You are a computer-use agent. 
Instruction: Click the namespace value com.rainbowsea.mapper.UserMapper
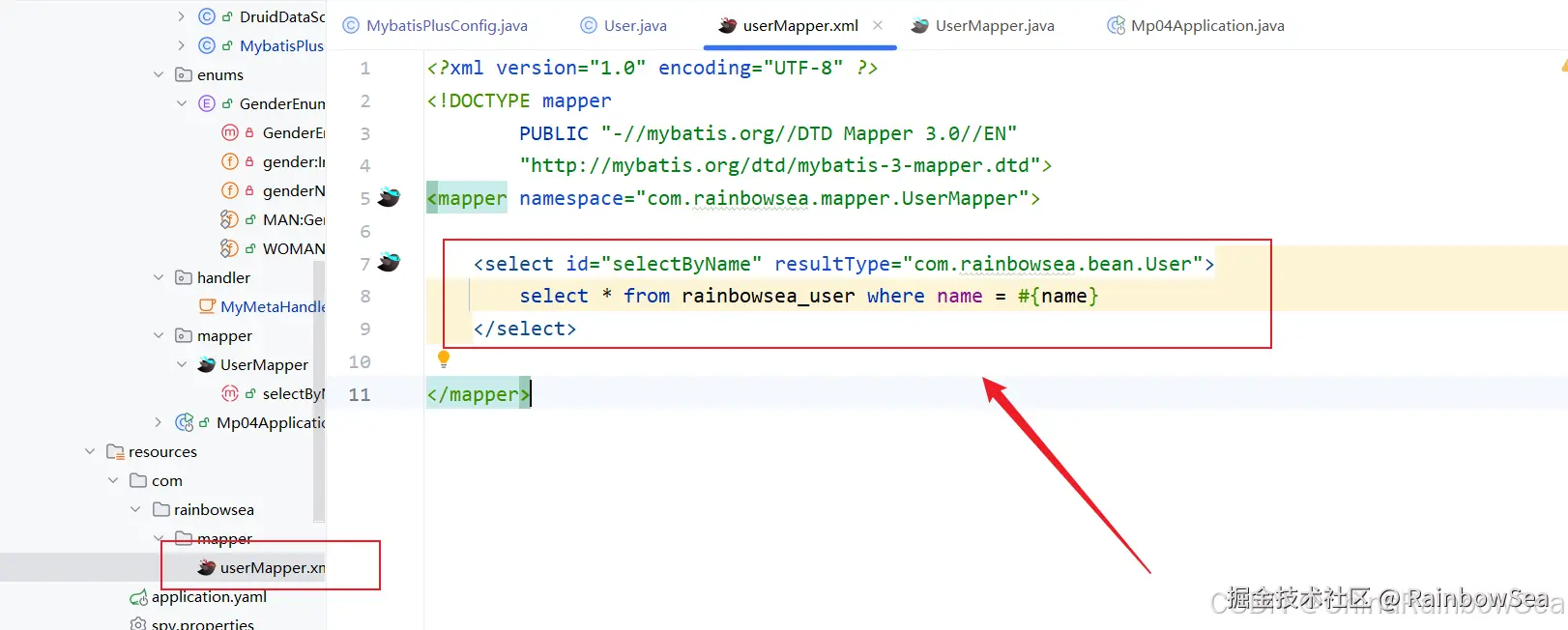click(832, 198)
